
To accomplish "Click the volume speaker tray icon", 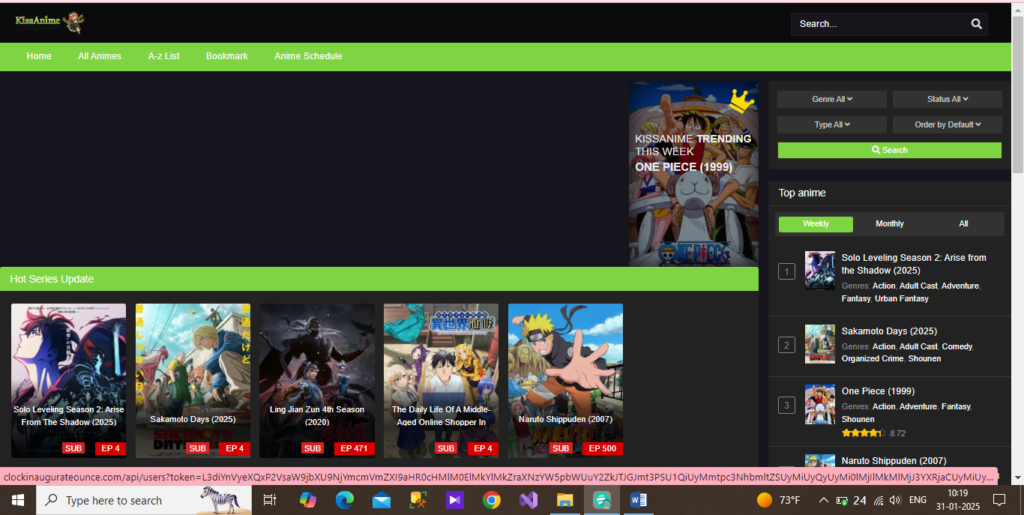I will tap(895, 500).
